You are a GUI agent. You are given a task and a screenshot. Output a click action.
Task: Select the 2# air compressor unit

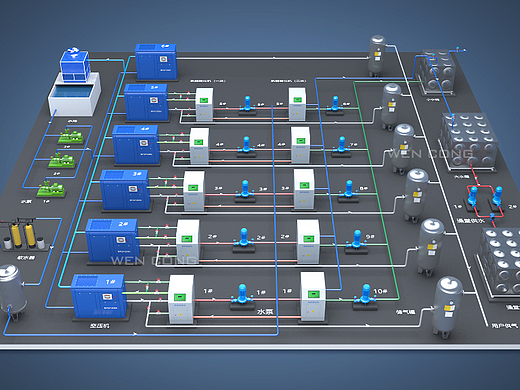click(x=112, y=240)
